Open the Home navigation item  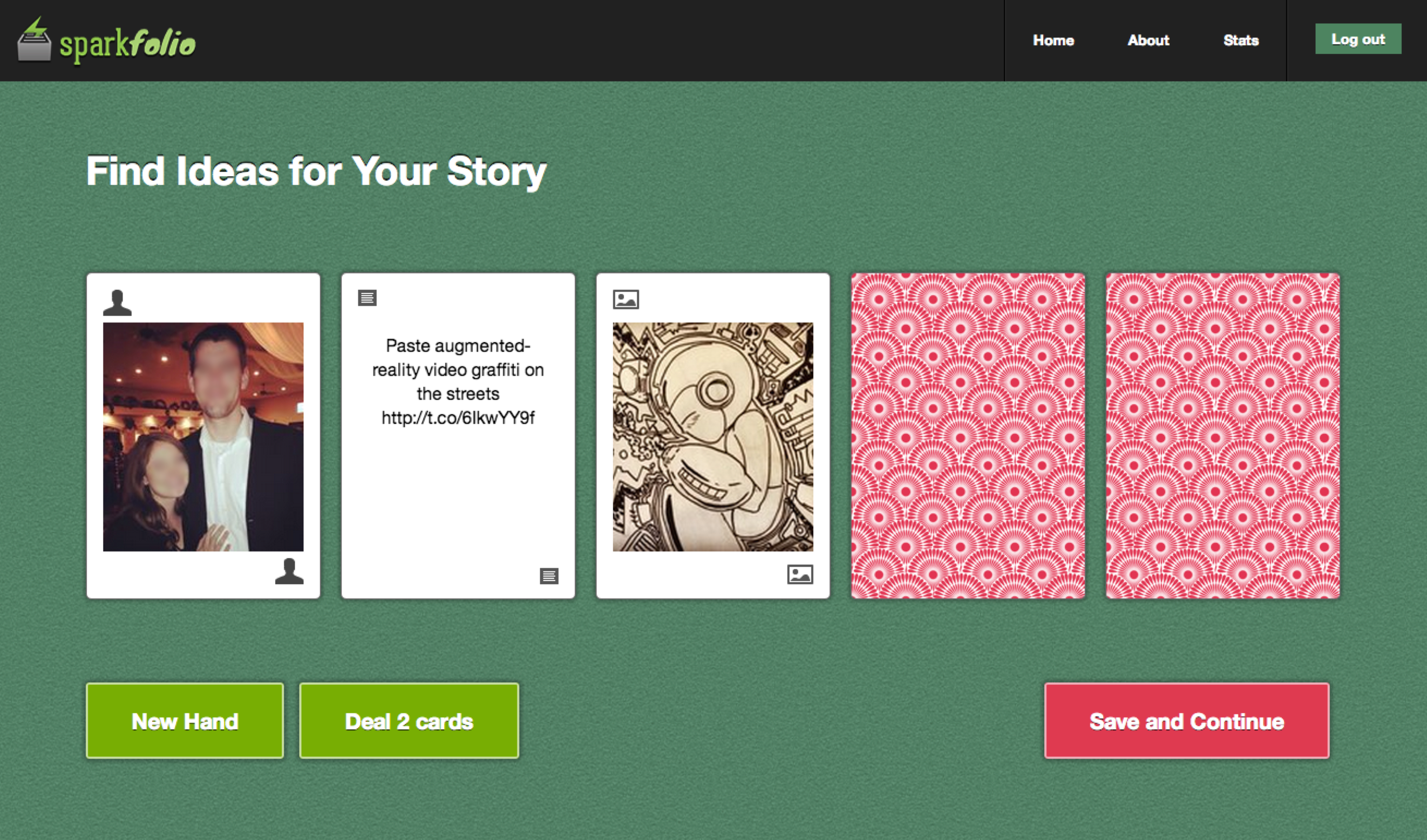[x=1054, y=40]
